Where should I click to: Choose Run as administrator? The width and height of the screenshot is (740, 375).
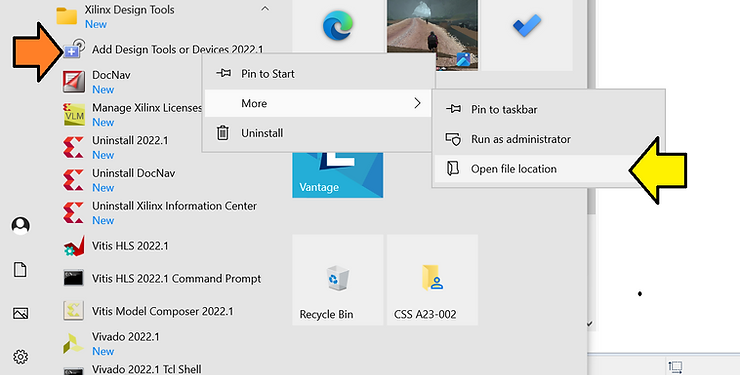click(x=548, y=139)
